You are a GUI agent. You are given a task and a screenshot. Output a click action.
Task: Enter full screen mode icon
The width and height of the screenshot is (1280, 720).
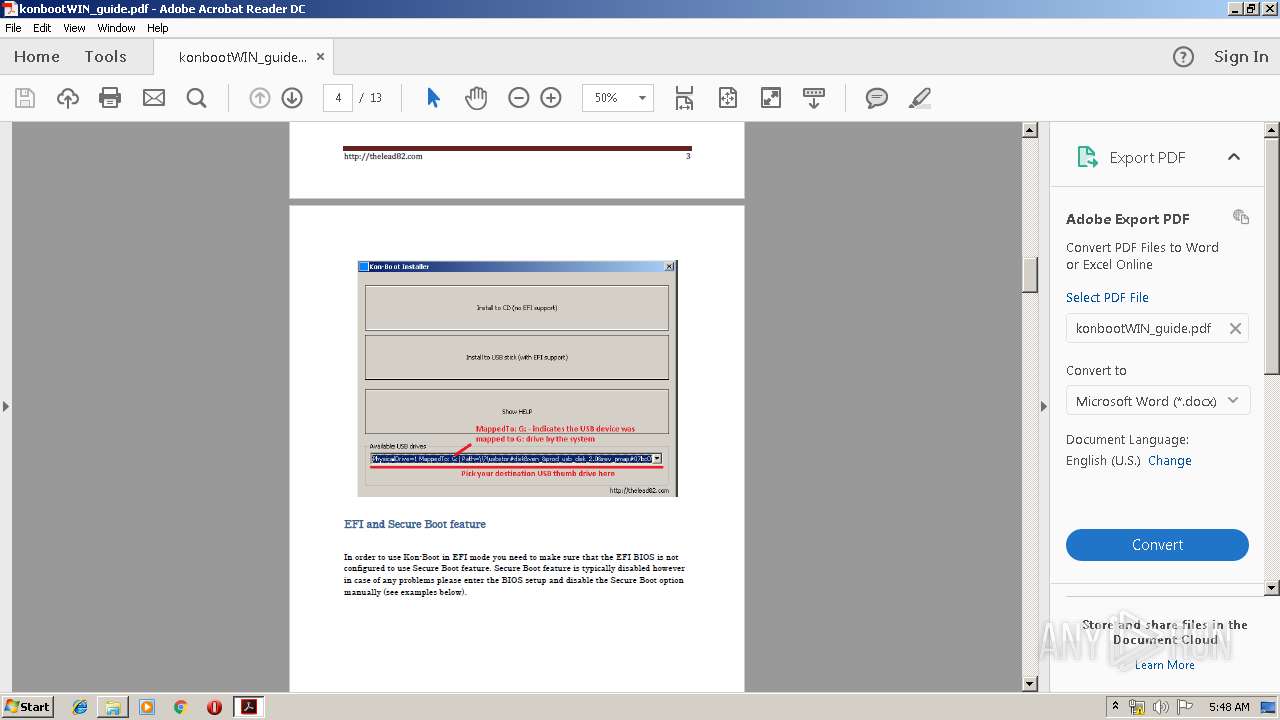(x=771, y=98)
